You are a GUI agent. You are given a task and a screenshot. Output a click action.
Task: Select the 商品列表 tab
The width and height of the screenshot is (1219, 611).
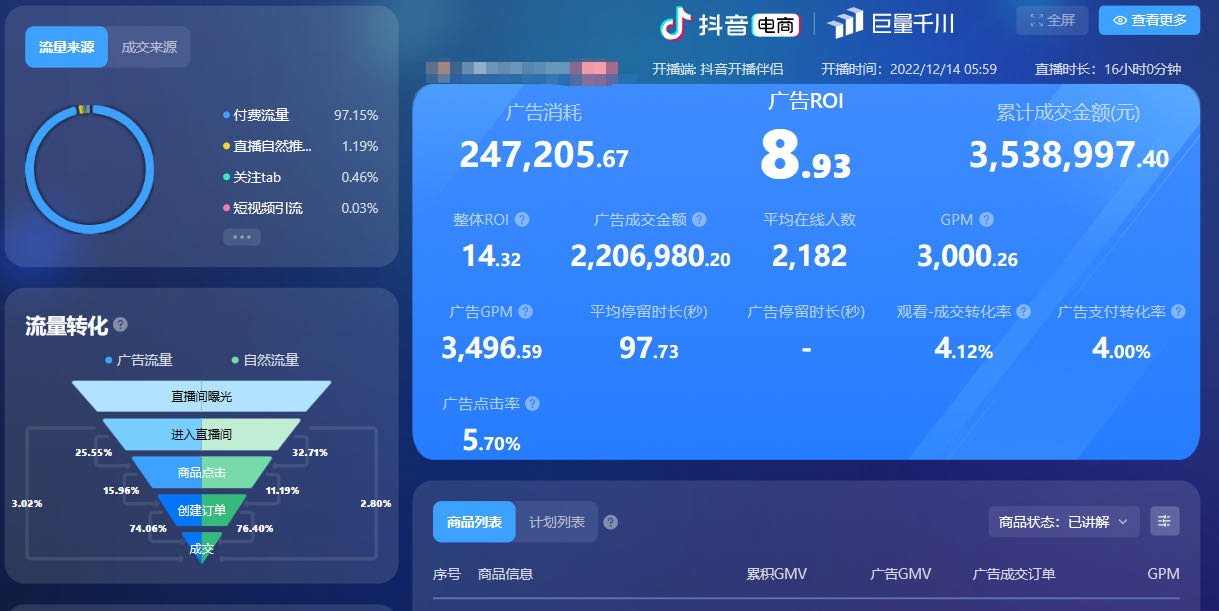[x=474, y=522]
